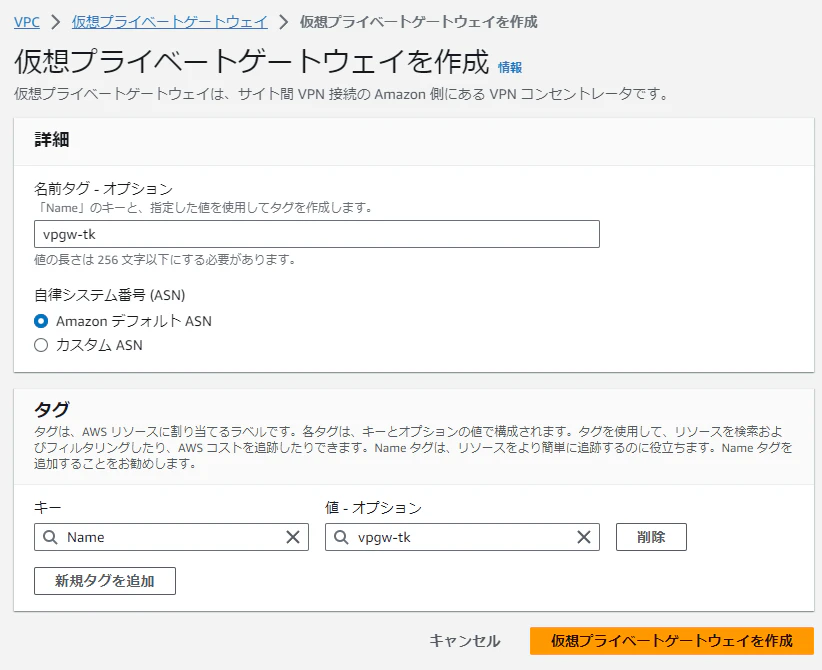Image resolution: width=822 pixels, height=670 pixels.
Task: Open the VPC breadcrumb link
Action: tap(27, 22)
